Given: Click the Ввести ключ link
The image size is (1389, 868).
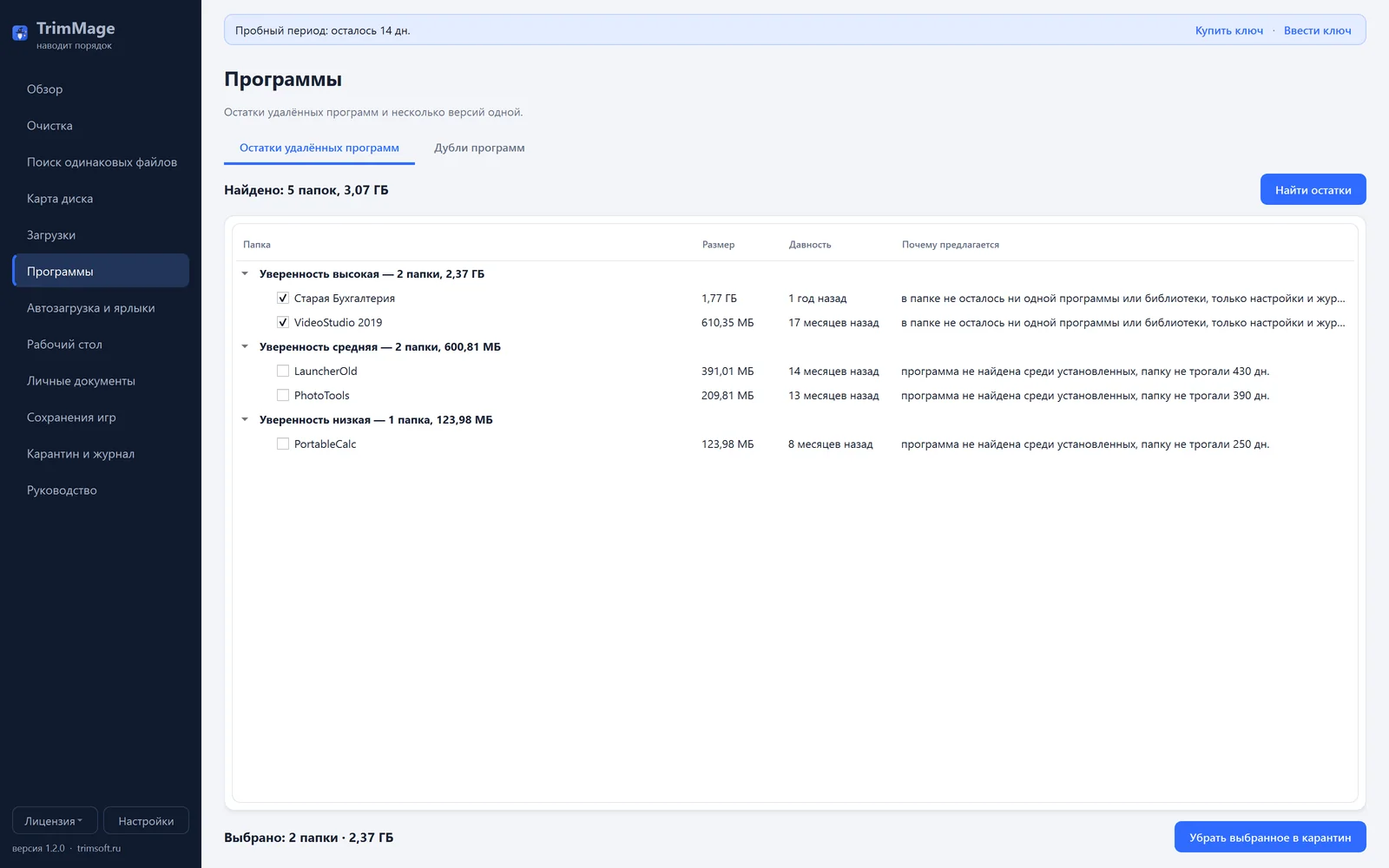Looking at the screenshot, I should pos(1318,30).
